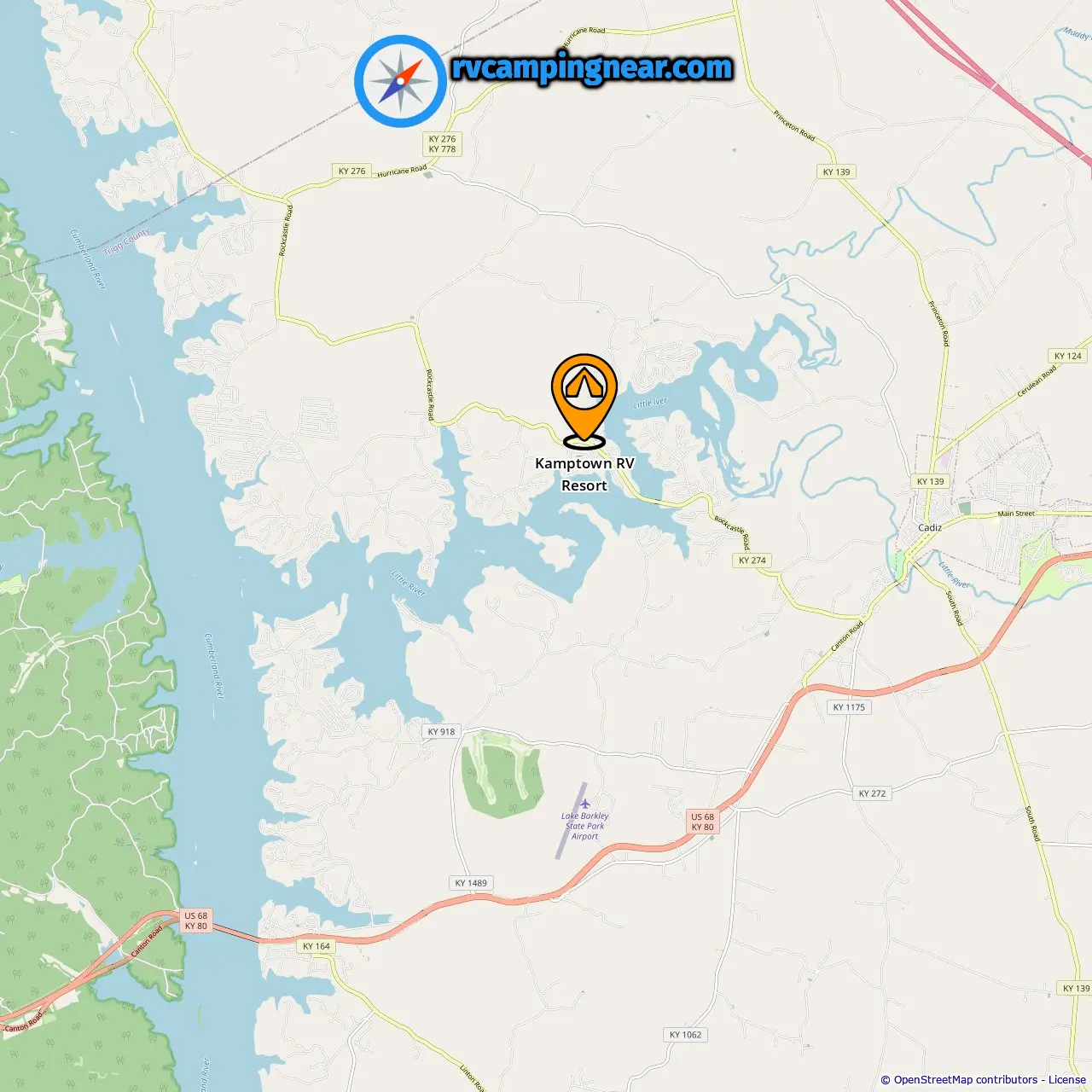Click the KY 124 route shield
Screen dimensions: 1092x1092
[x=1067, y=356]
